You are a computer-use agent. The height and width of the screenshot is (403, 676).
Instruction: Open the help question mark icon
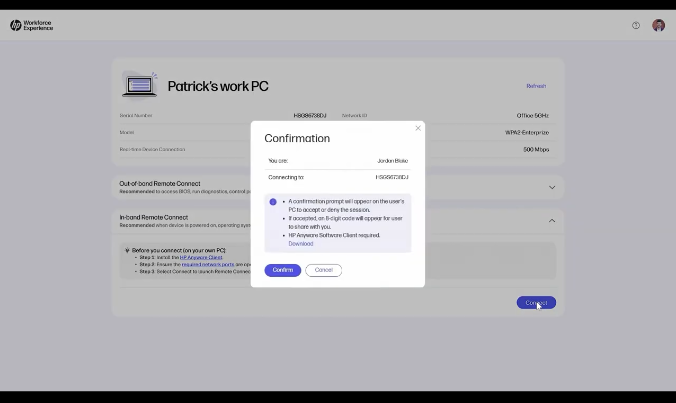click(x=635, y=25)
